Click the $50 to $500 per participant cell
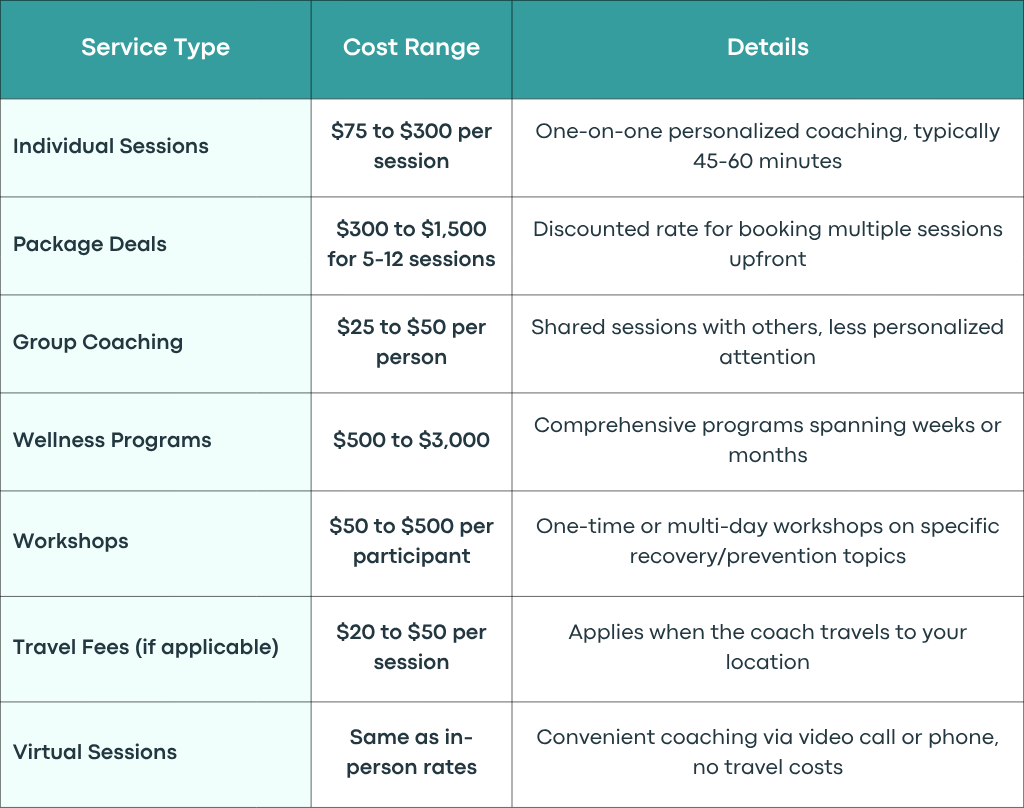 click(411, 541)
